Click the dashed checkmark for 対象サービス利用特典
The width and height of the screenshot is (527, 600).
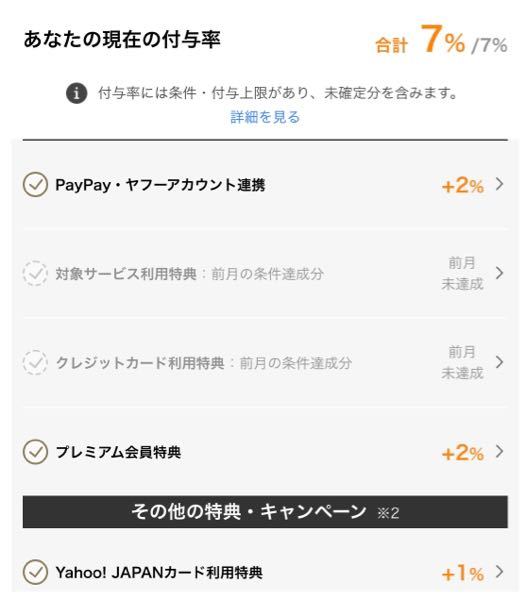tap(35, 273)
